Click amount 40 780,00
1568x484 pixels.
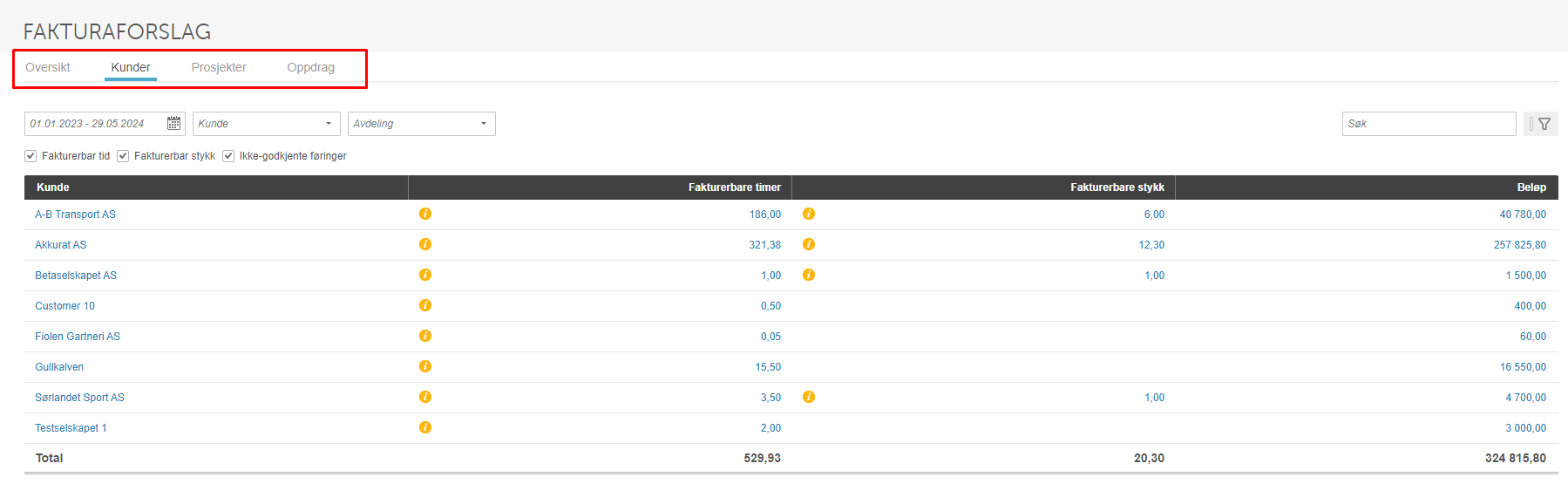(1523, 215)
